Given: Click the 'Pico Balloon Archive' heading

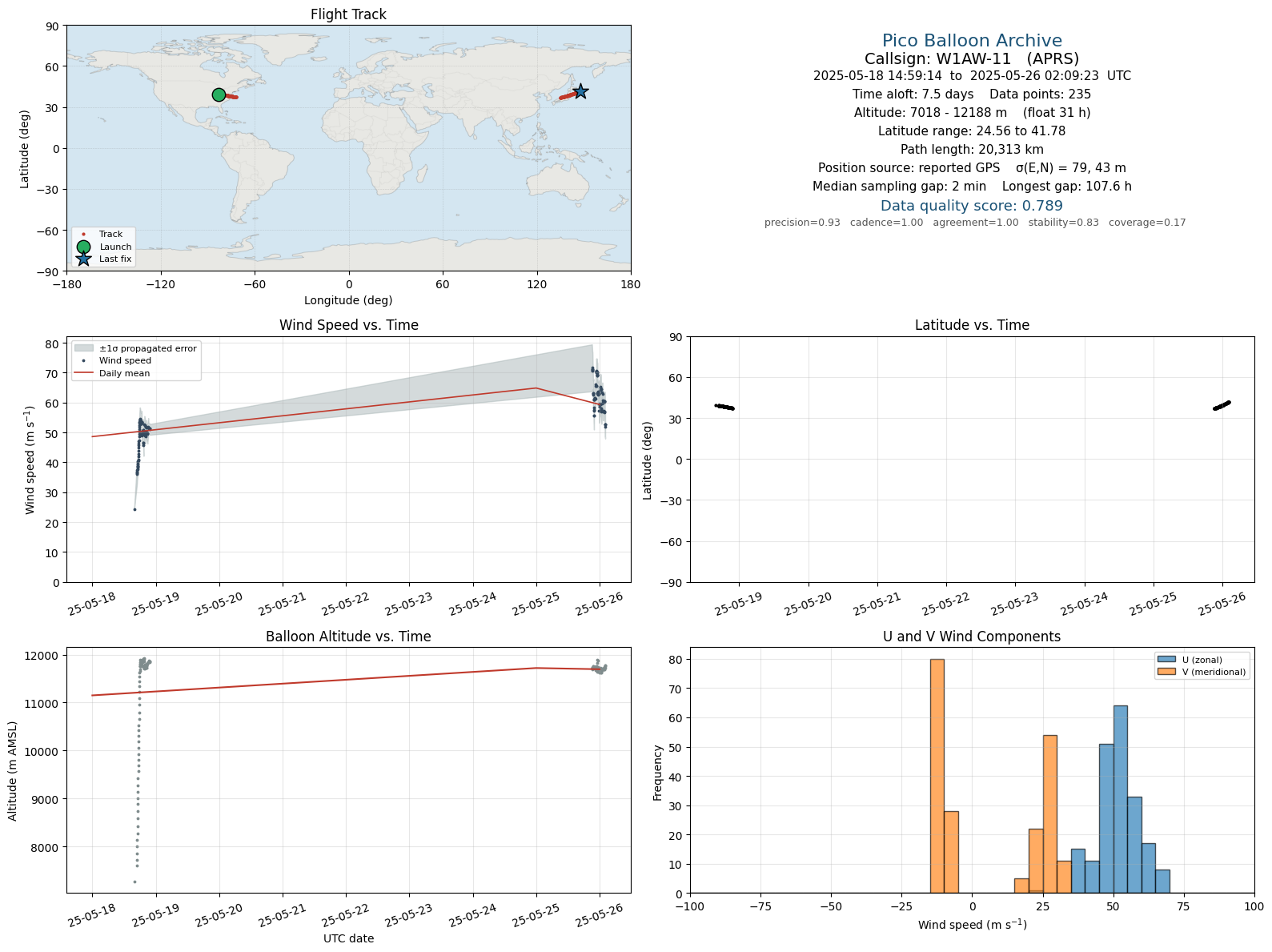Looking at the screenshot, I should click(972, 41).
